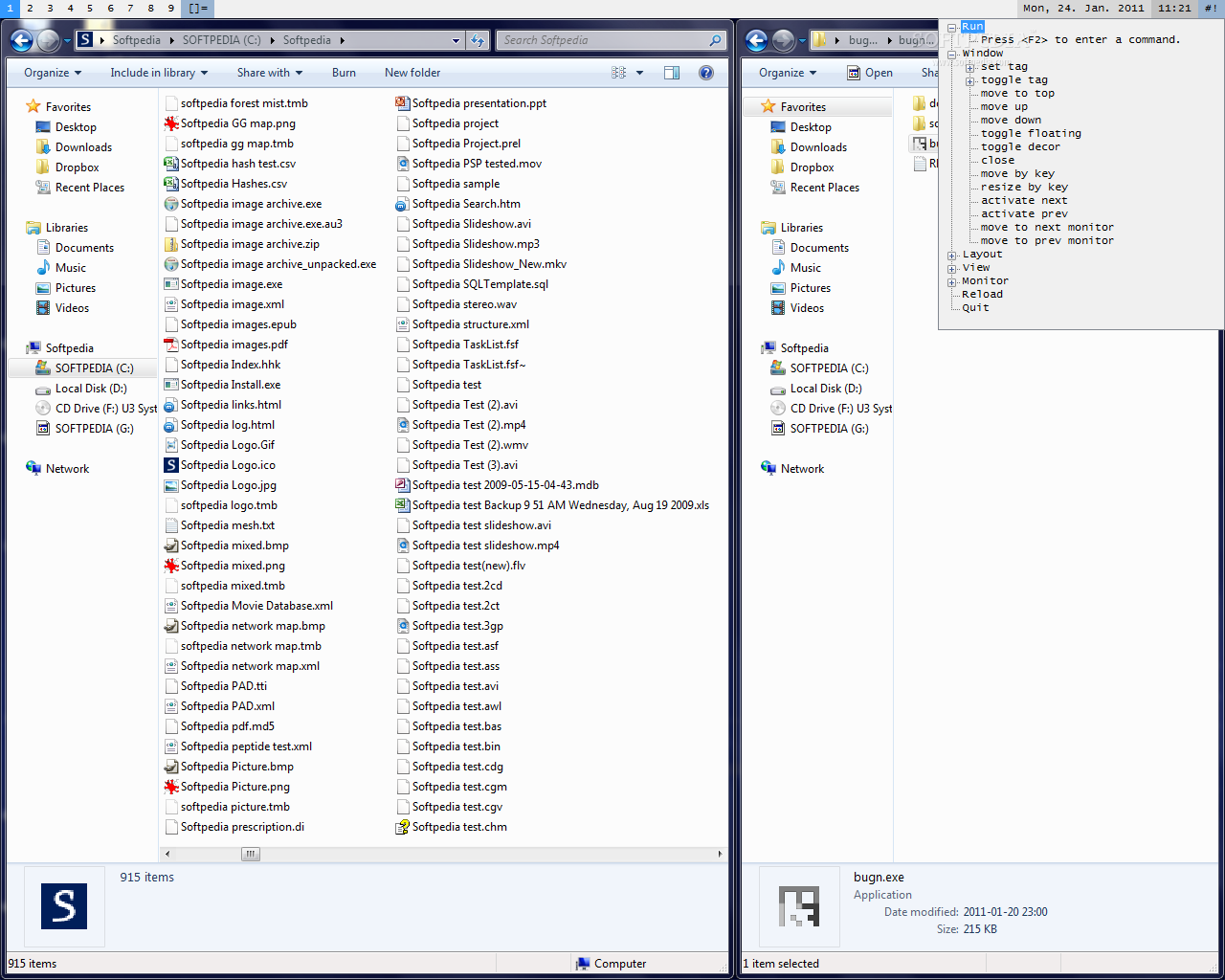Expand the toggle tag node

click(970, 80)
